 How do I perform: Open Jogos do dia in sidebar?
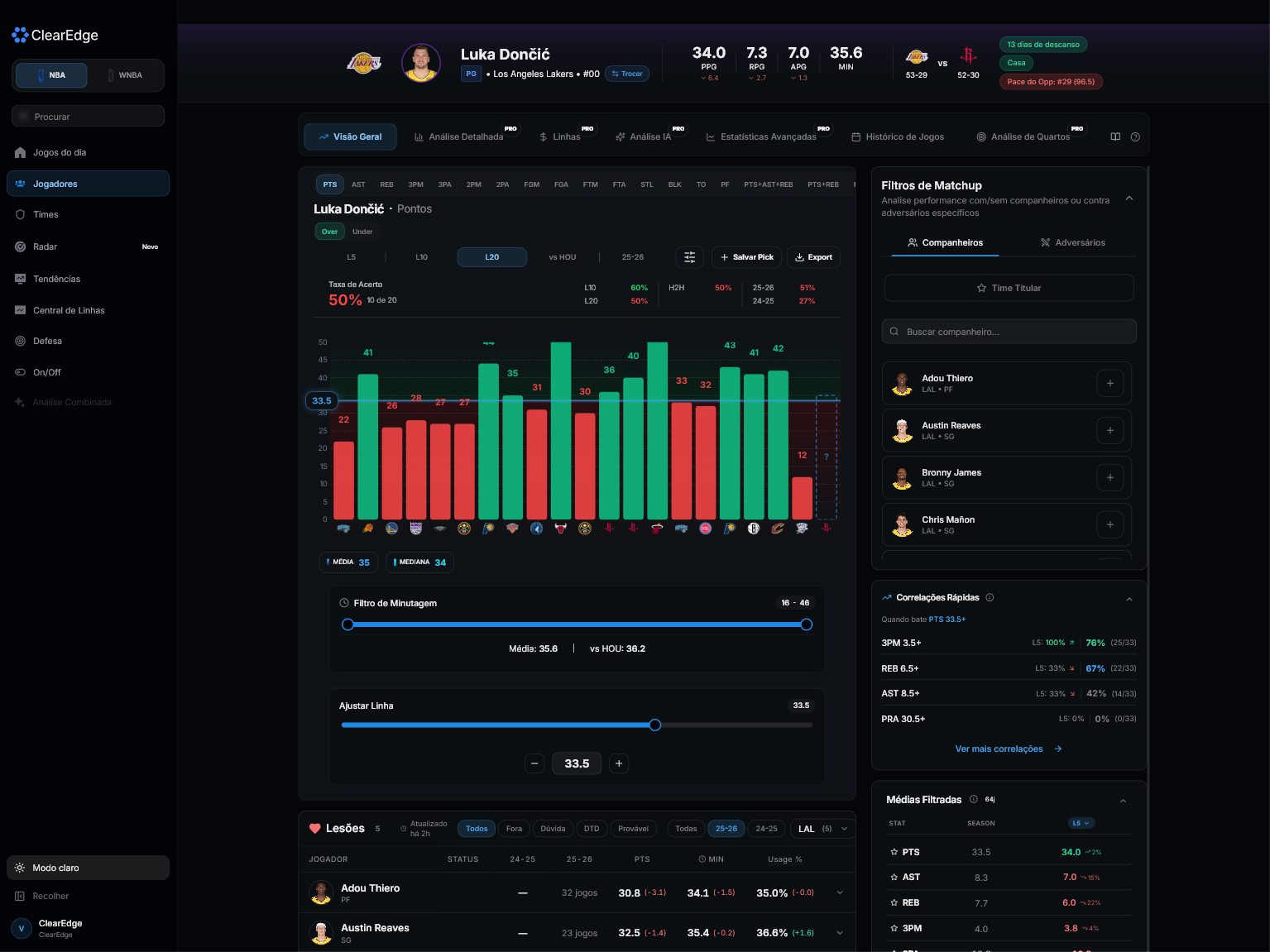[88, 152]
